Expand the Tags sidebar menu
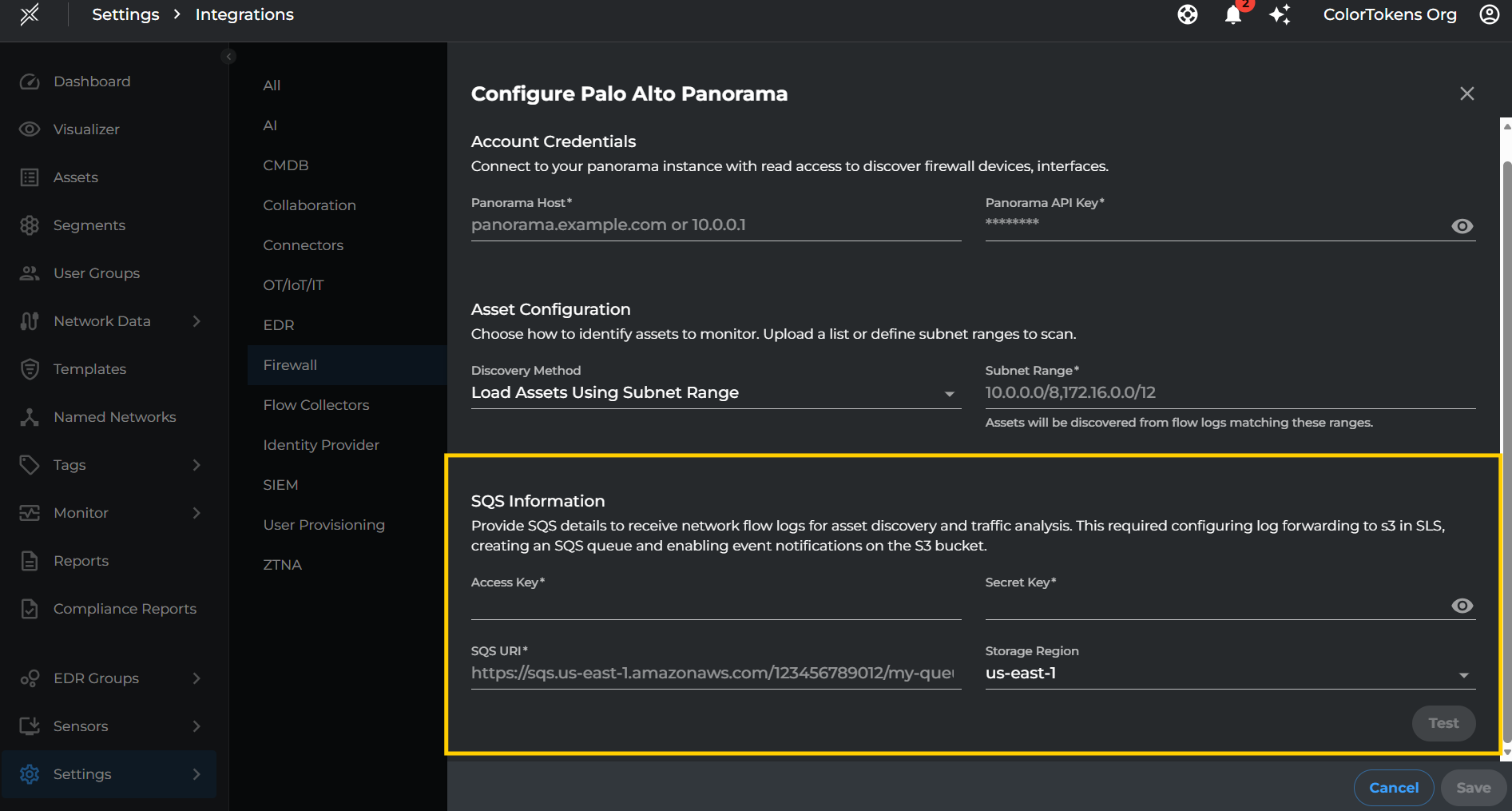 coord(69,464)
